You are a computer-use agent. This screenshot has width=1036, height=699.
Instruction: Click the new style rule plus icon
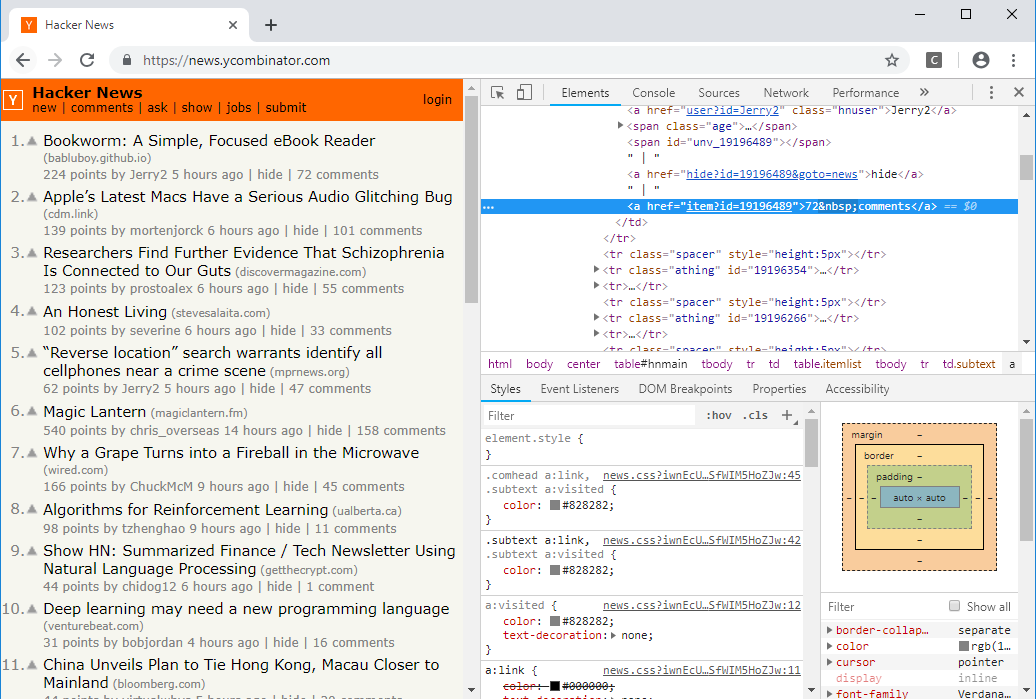(789, 414)
